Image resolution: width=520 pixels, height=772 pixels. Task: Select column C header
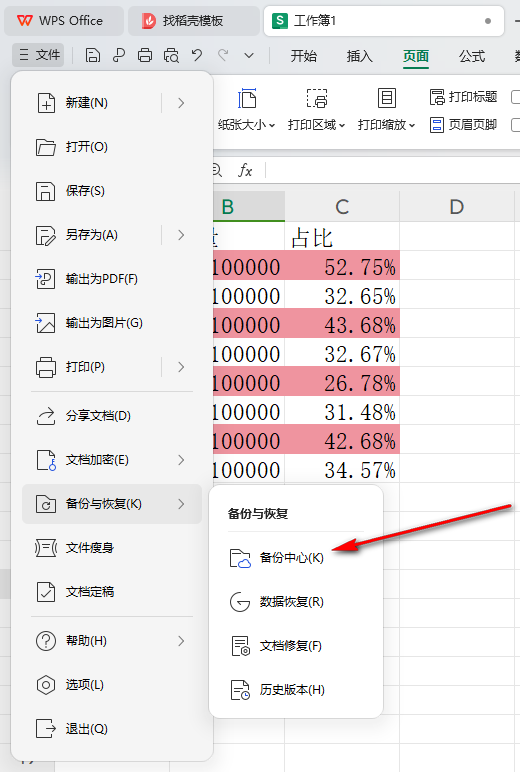click(342, 207)
